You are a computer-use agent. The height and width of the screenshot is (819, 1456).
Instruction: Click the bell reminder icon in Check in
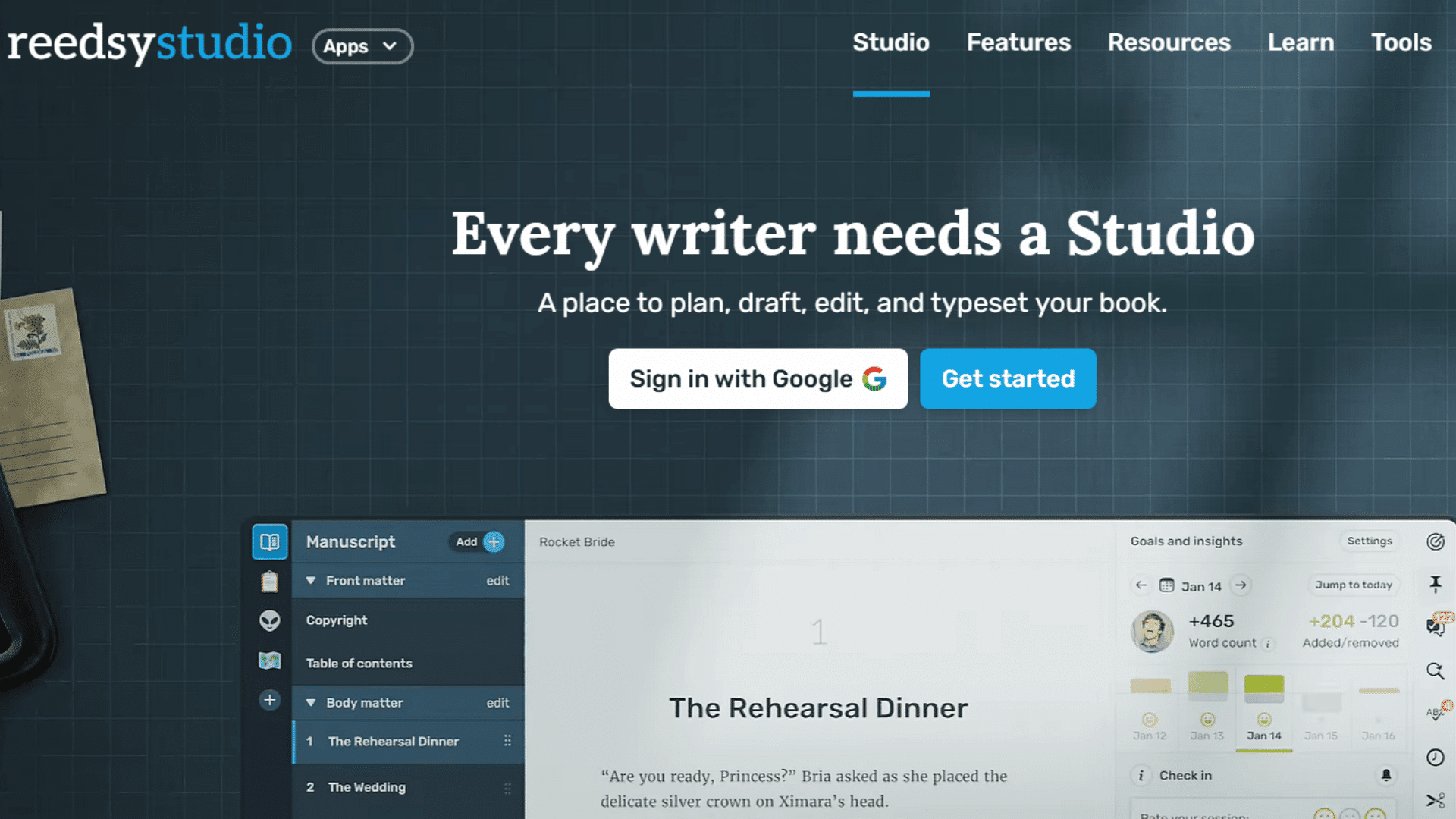[1386, 775]
